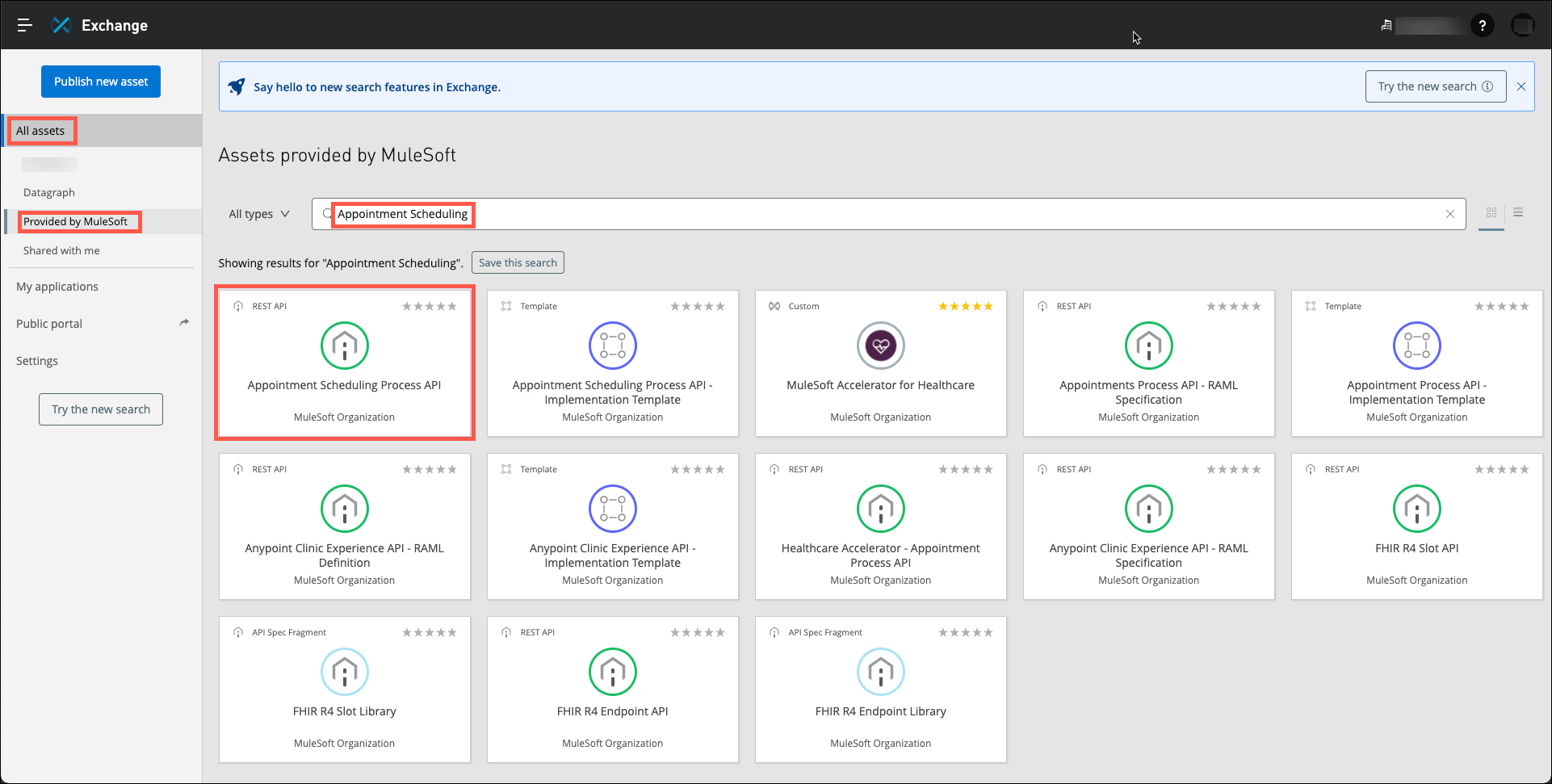Image resolution: width=1552 pixels, height=784 pixels.
Task: Click API Spec Fragment icon on FHIR R4 Slot Library
Action: [238, 632]
